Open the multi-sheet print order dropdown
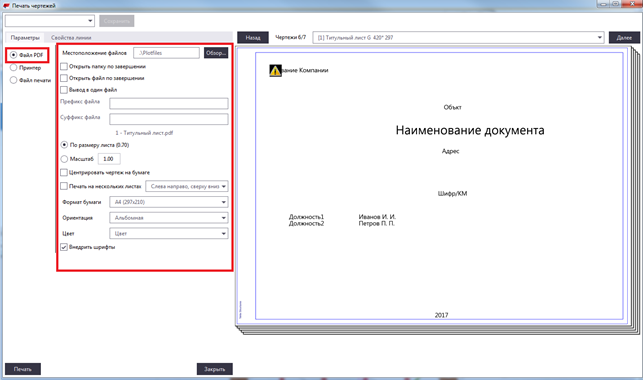This screenshot has width=643, height=380. [187, 186]
